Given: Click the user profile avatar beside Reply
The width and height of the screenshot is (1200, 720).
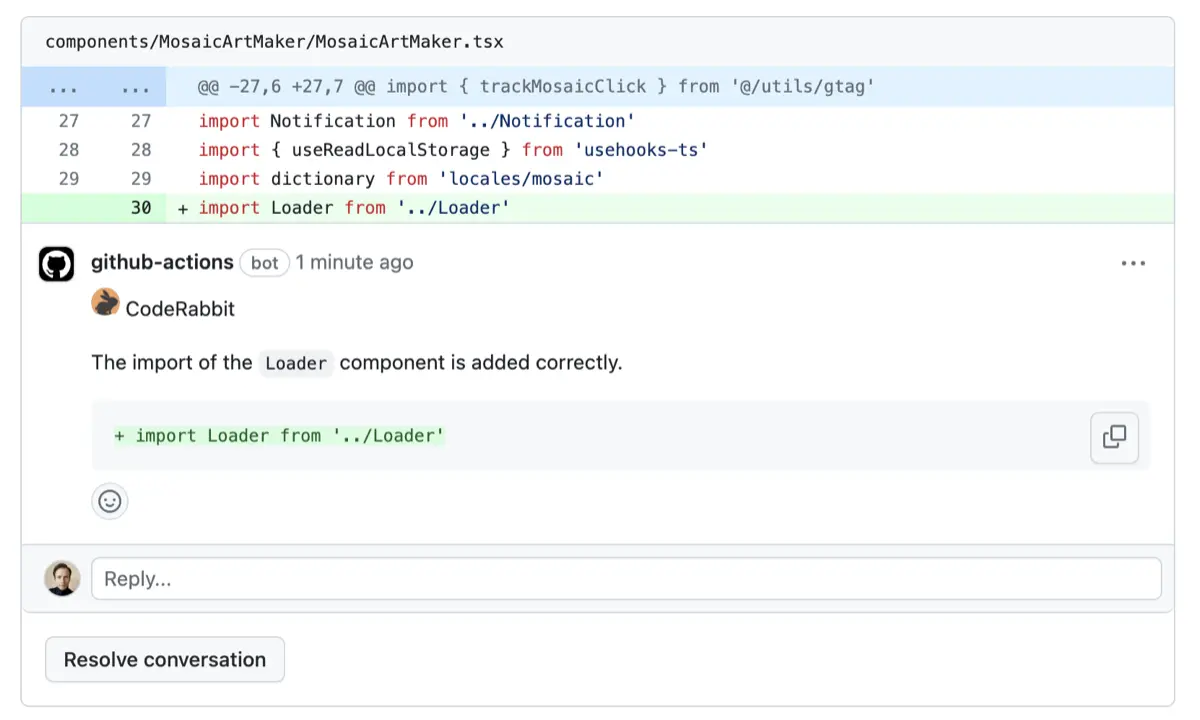Looking at the screenshot, I should [62, 578].
